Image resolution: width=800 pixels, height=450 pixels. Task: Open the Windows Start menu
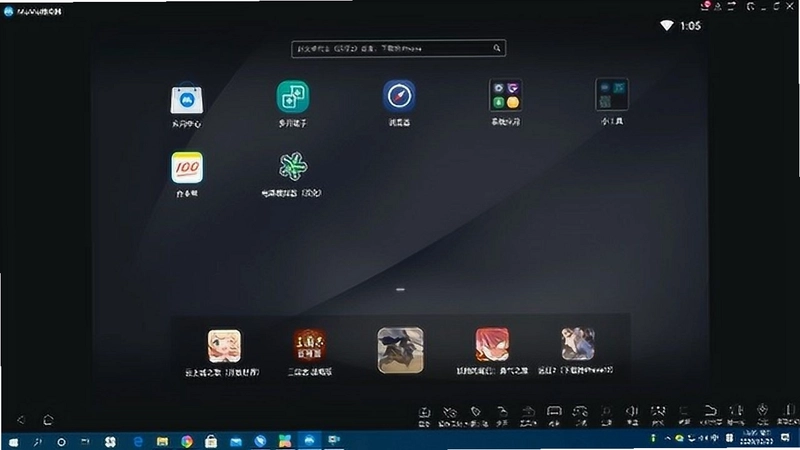coord(13,441)
